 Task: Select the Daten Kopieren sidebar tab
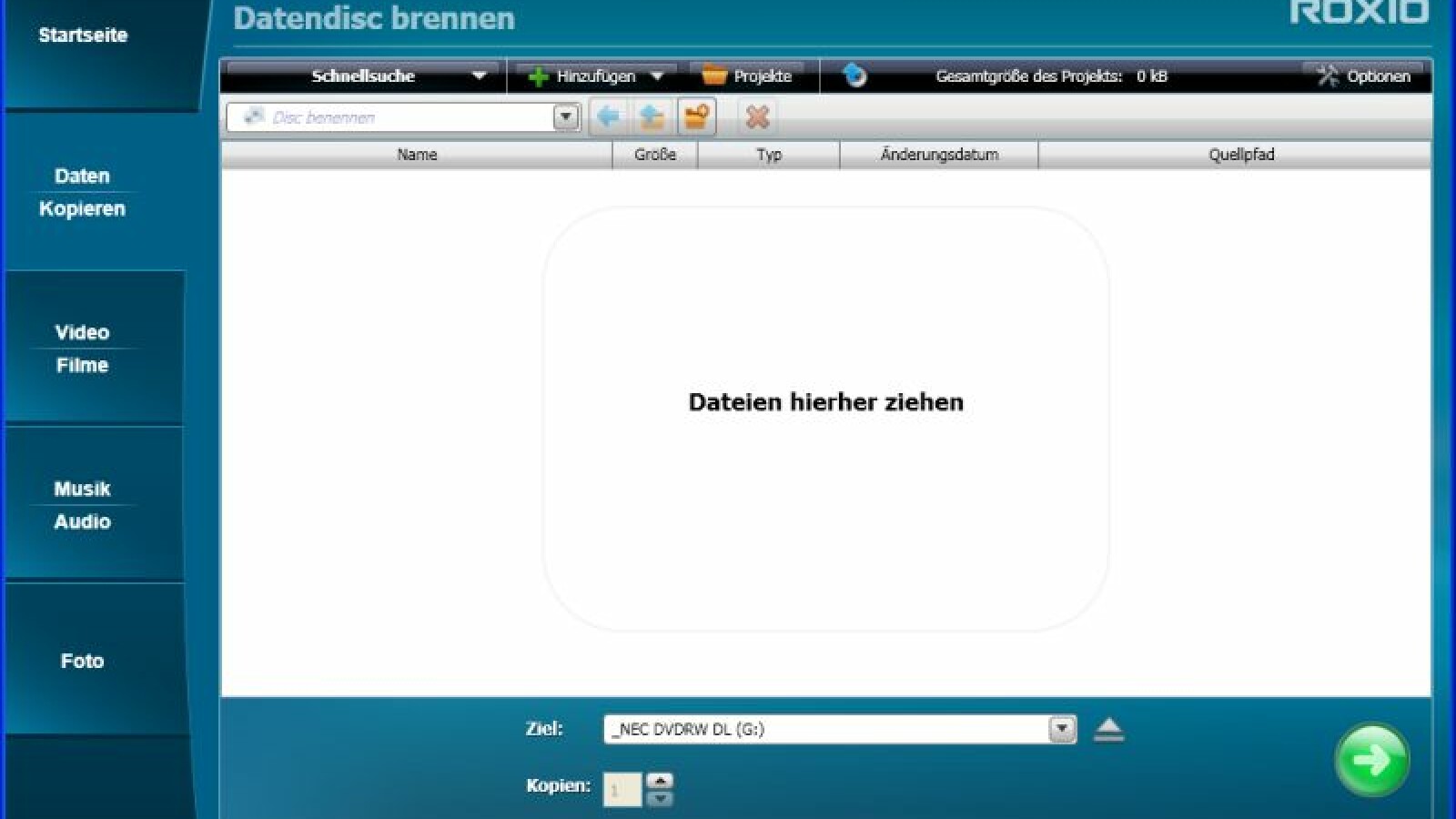point(83,192)
